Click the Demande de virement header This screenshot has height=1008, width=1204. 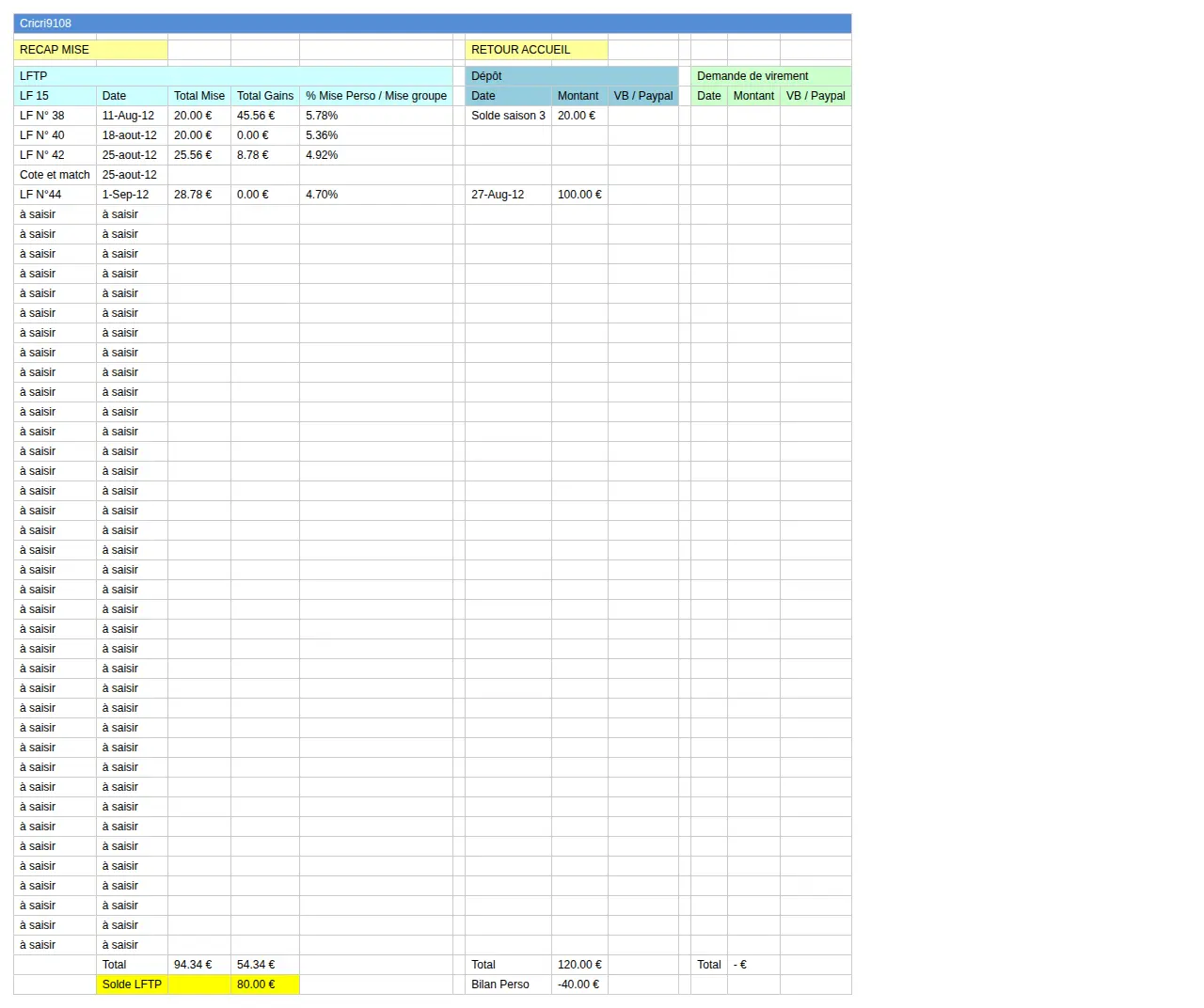[771, 76]
